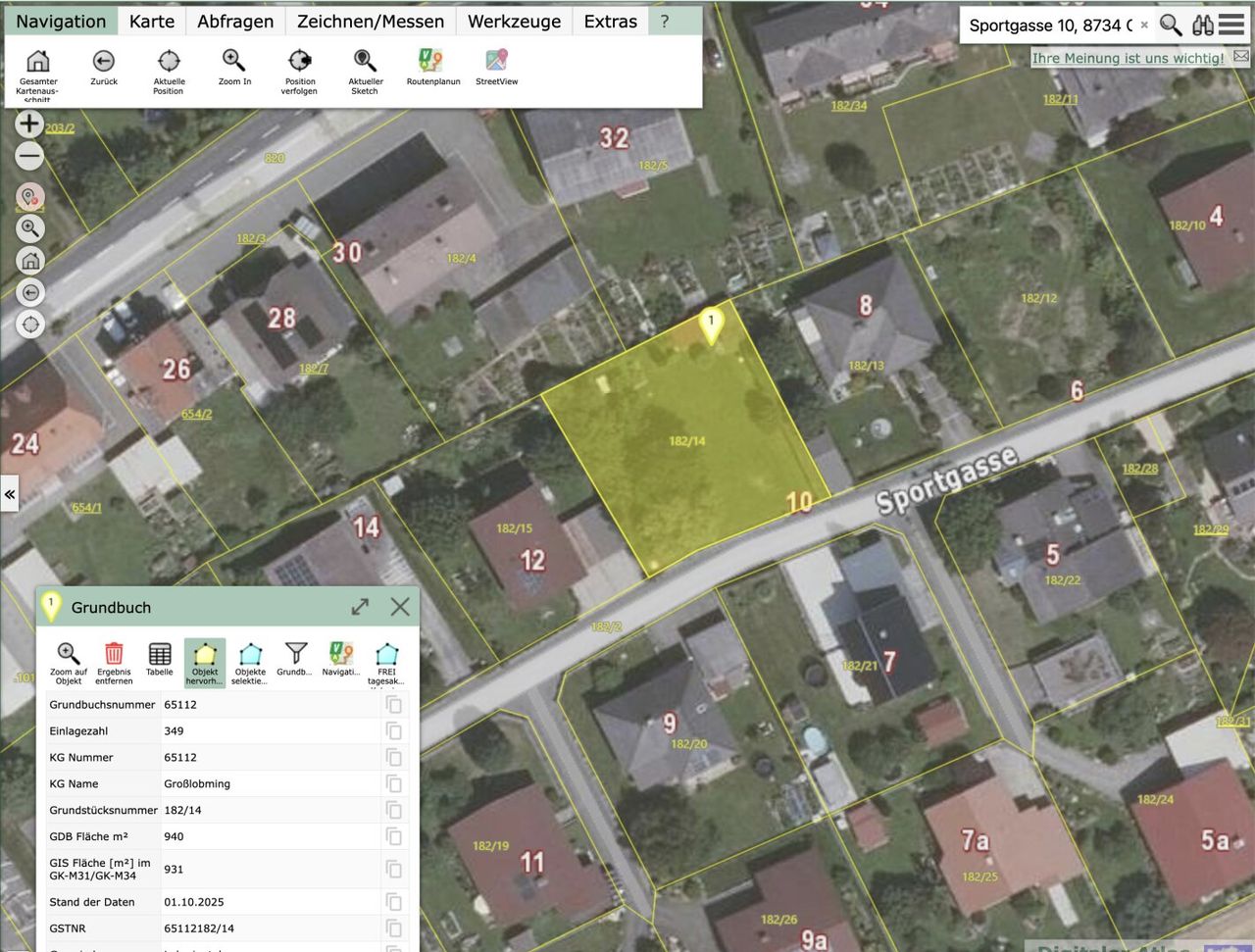The image size is (1255, 952).
Task: Open the Zeichnen/Messen tab
Action: 370,22
